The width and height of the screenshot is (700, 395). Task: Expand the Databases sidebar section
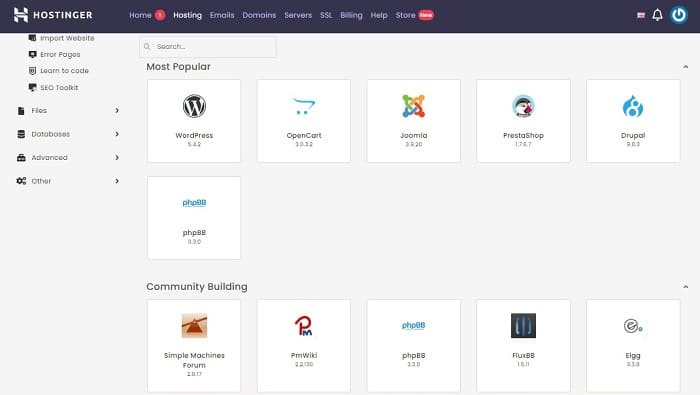(x=68, y=134)
